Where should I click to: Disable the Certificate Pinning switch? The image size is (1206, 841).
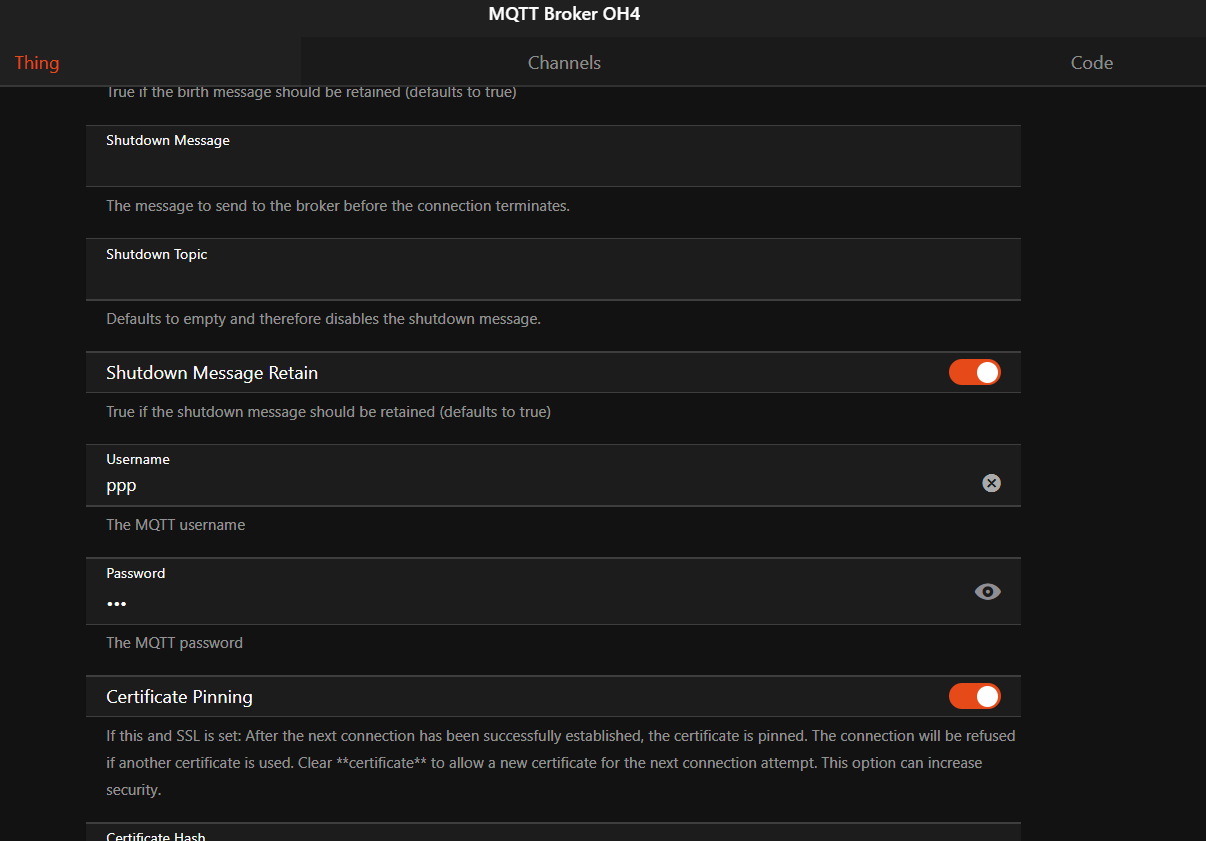click(974, 696)
